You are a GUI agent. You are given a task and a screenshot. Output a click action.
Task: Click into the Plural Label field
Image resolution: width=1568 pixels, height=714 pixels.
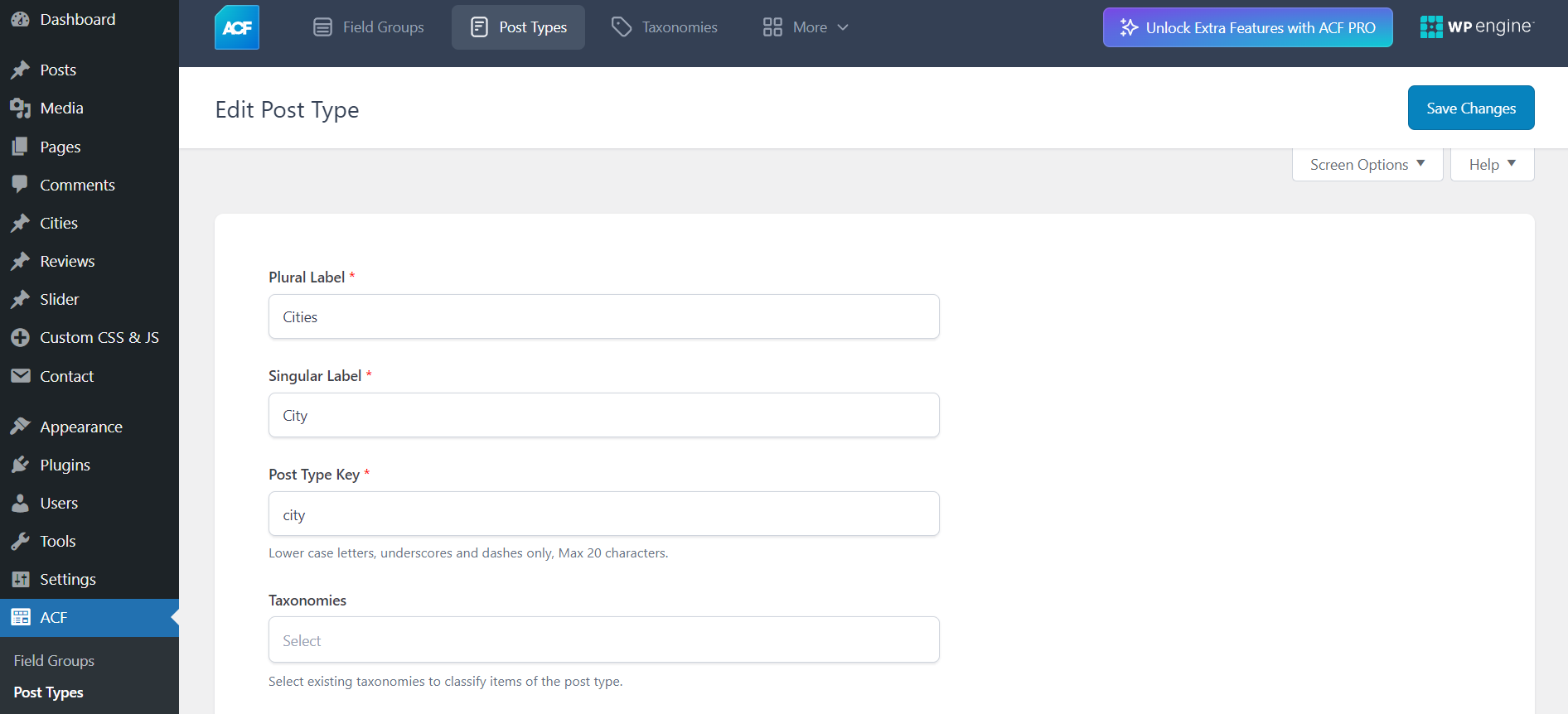pyautogui.click(x=603, y=317)
